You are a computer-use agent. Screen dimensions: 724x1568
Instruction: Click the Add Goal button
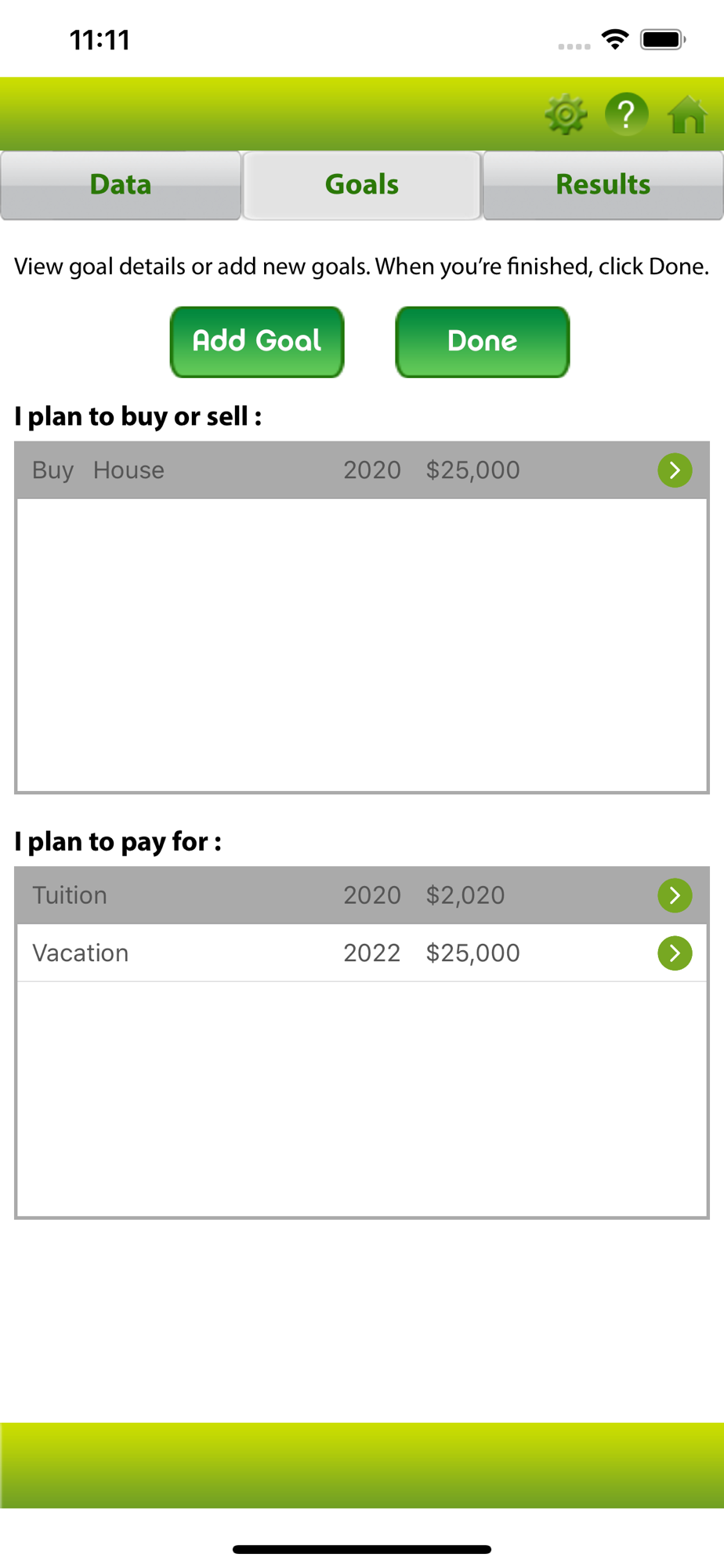coord(257,342)
